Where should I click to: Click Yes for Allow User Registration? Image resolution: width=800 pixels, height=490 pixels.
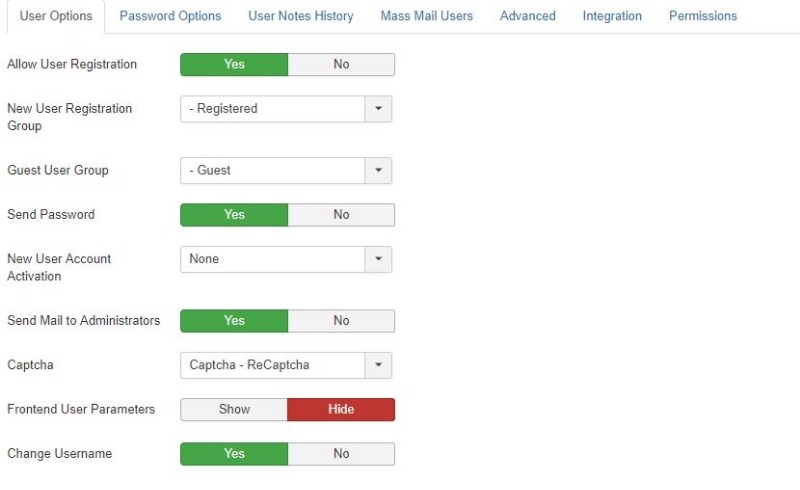pyautogui.click(x=234, y=64)
